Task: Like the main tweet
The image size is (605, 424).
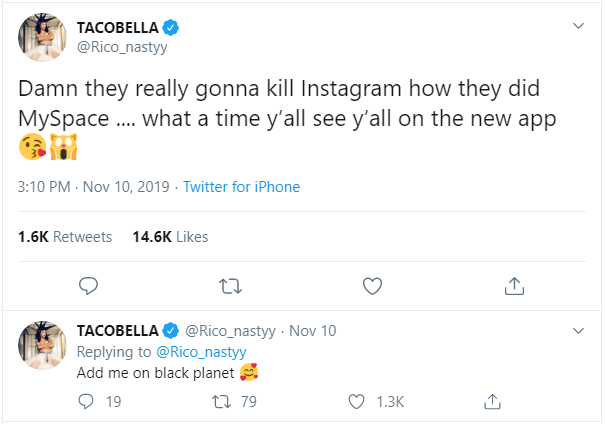Action: coord(372,287)
